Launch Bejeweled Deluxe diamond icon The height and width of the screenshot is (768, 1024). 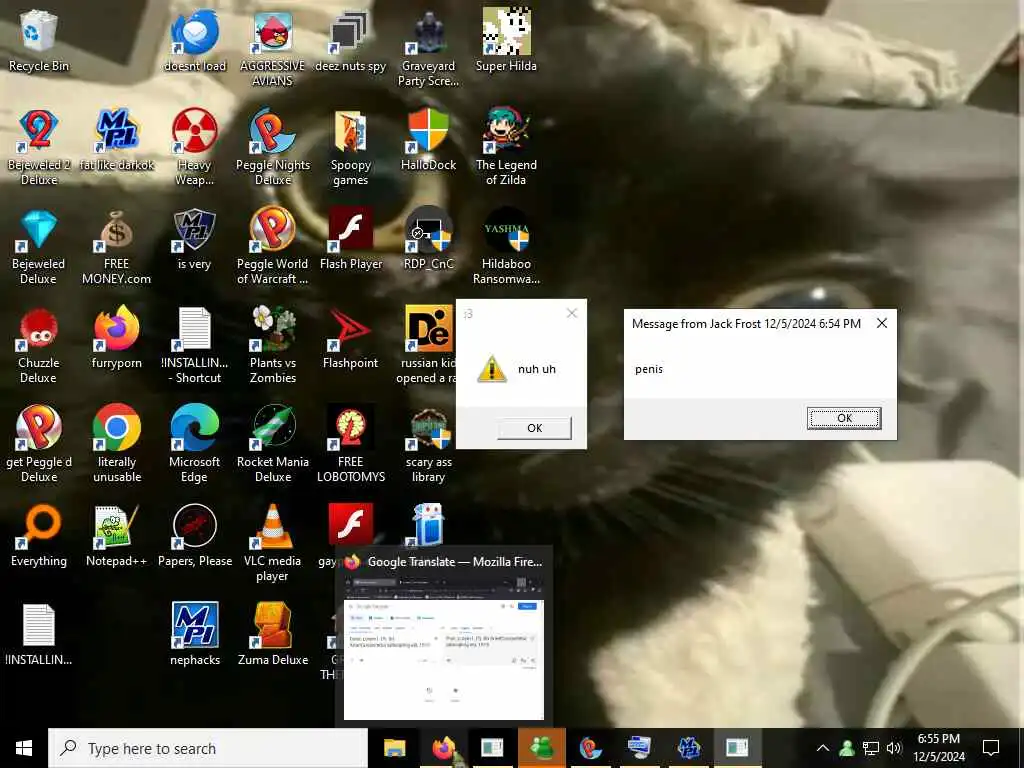tap(39, 246)
